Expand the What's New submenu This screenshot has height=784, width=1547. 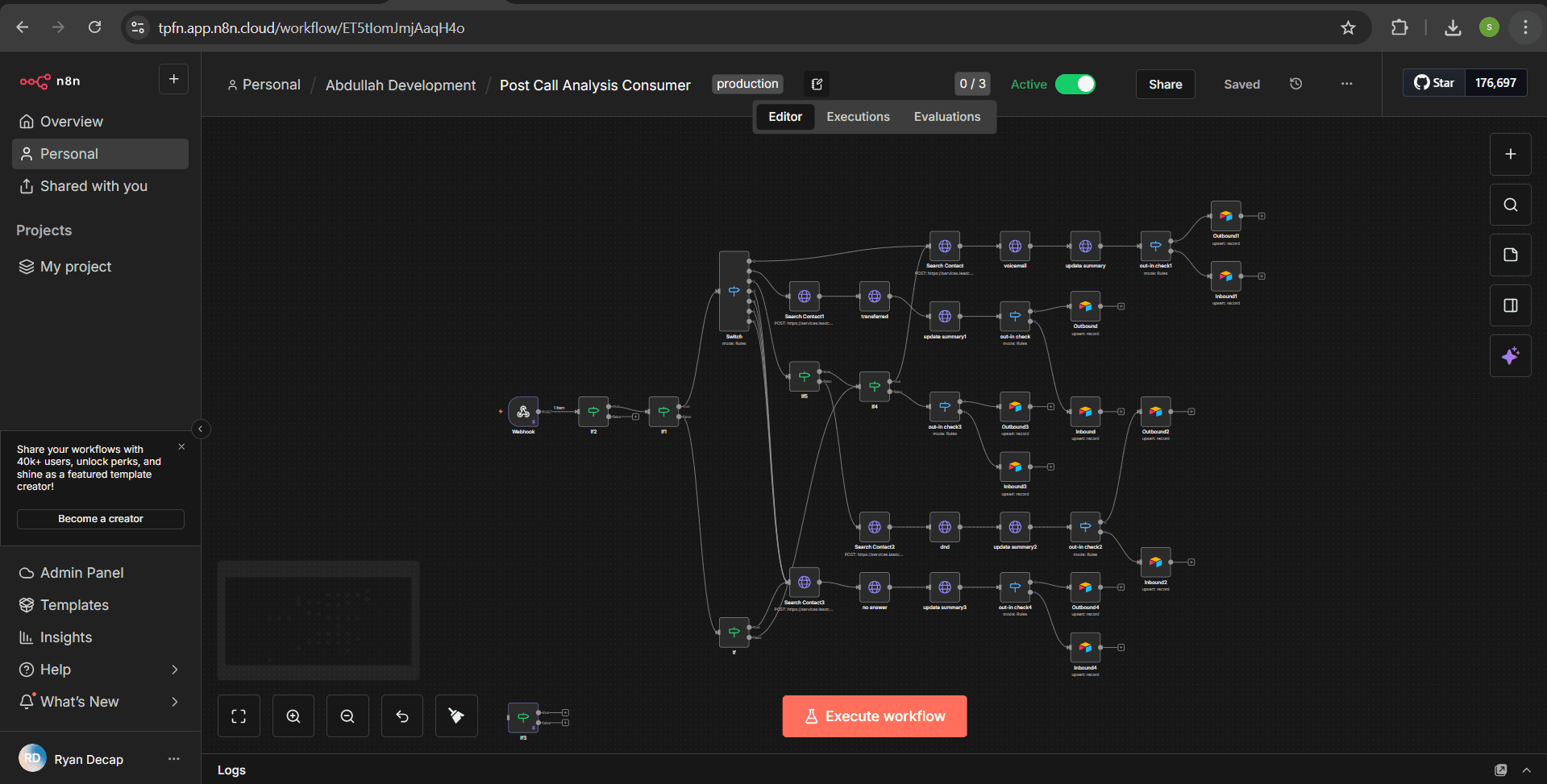pyautogui.click(x=175, y=702)
